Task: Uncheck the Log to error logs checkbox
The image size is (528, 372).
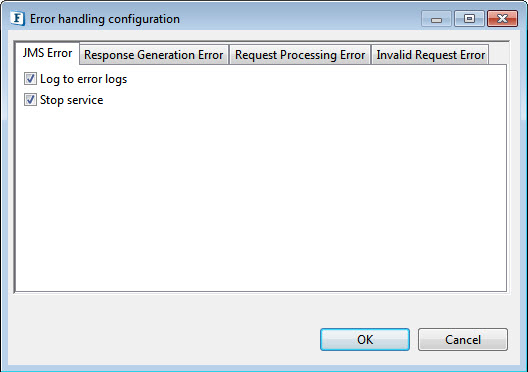Action: [30, 79]
